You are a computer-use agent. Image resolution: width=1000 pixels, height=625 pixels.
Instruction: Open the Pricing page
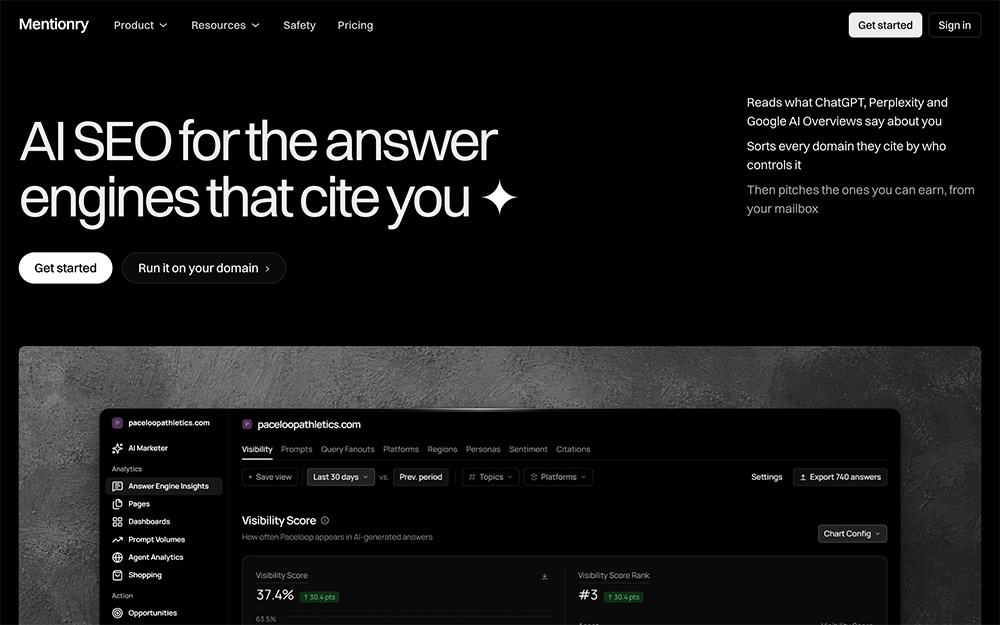(355, 26)
